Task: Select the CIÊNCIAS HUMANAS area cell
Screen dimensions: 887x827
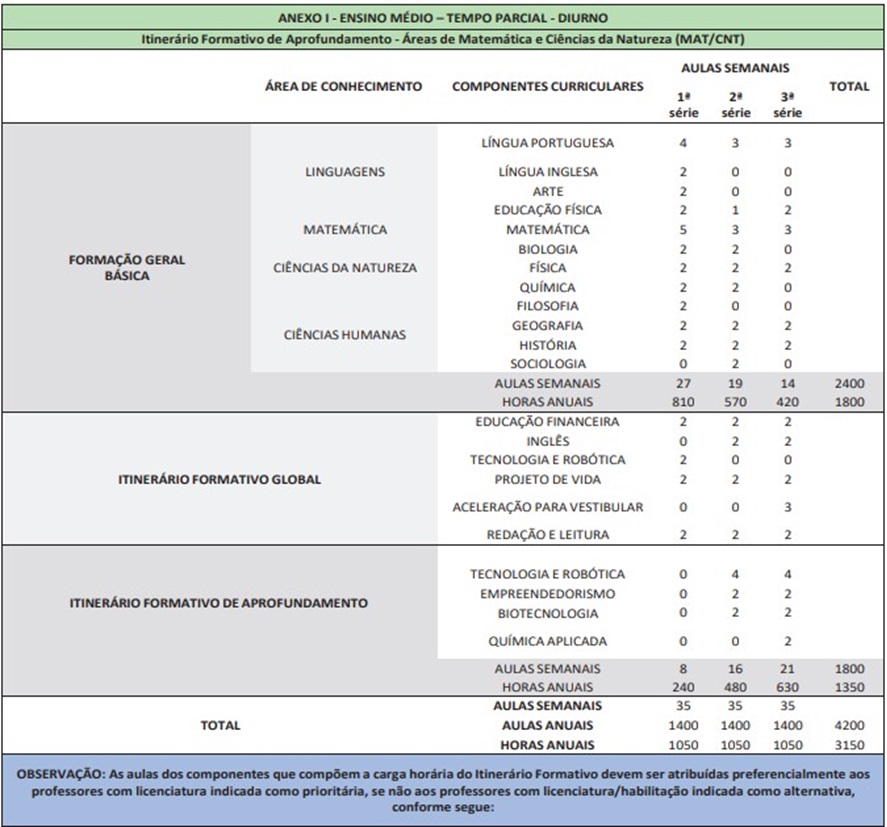Action: (x=344, y=335)
